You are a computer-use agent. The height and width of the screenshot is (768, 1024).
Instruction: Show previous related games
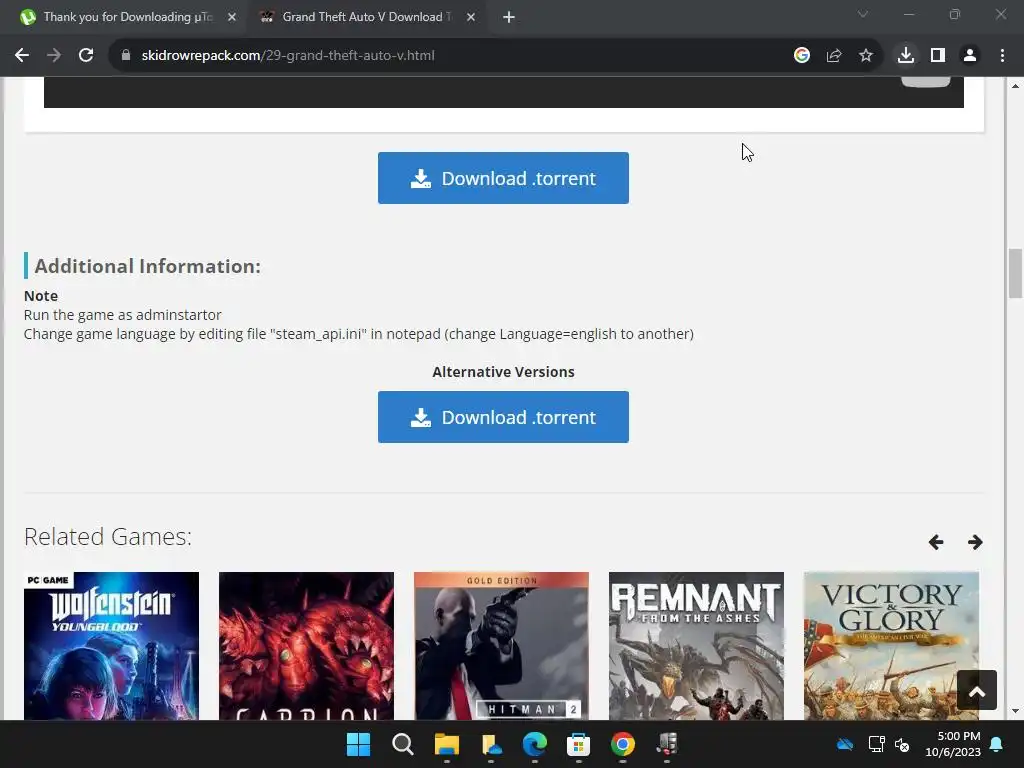tap(936, 542)
